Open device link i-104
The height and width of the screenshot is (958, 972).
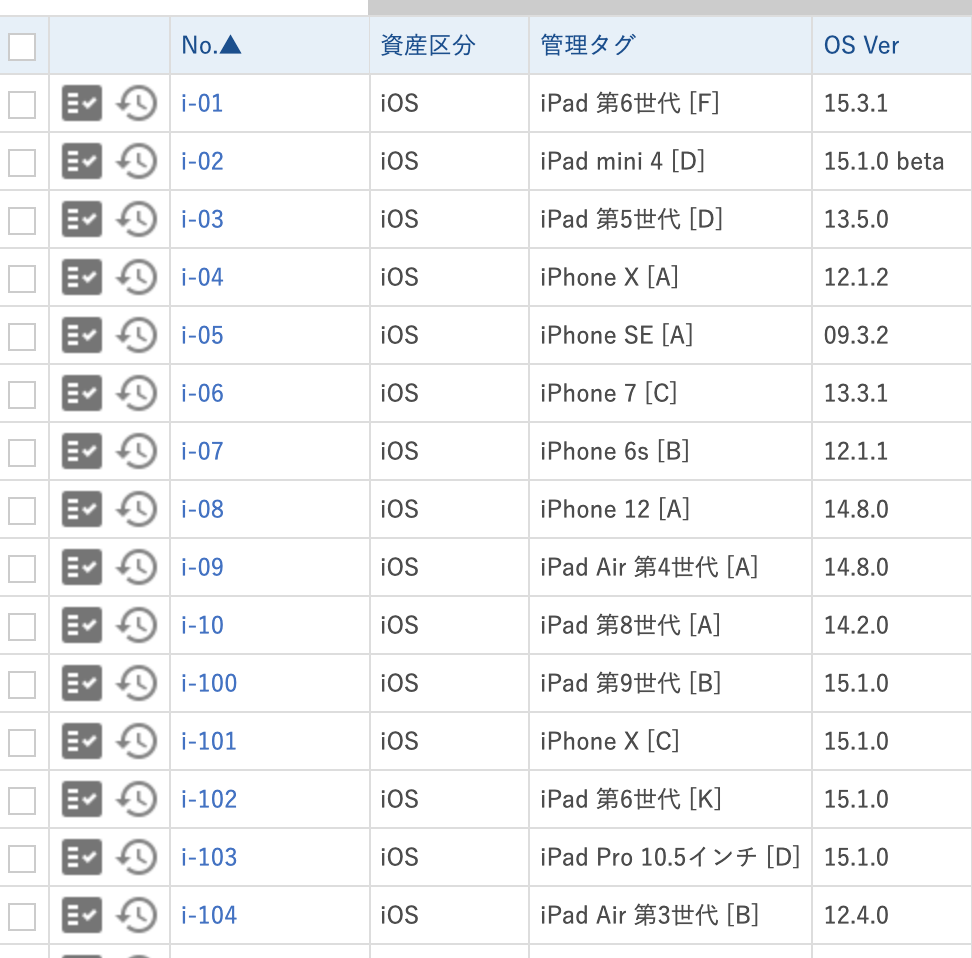point(208,915)
